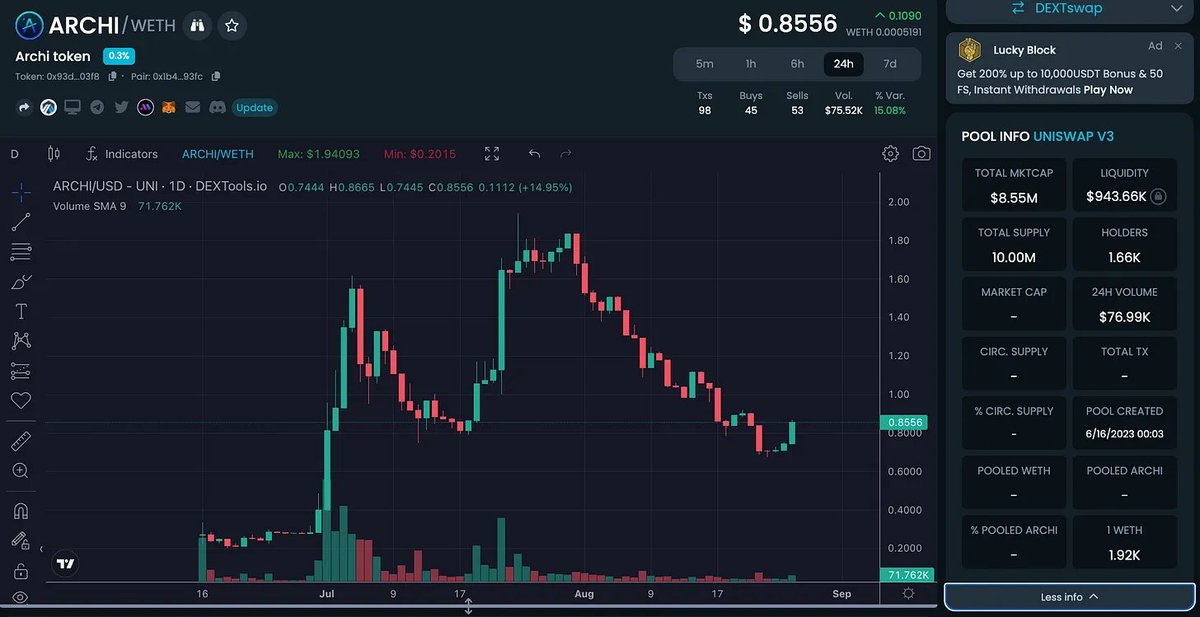Select the text annotation tool

[x=21, y=312]
